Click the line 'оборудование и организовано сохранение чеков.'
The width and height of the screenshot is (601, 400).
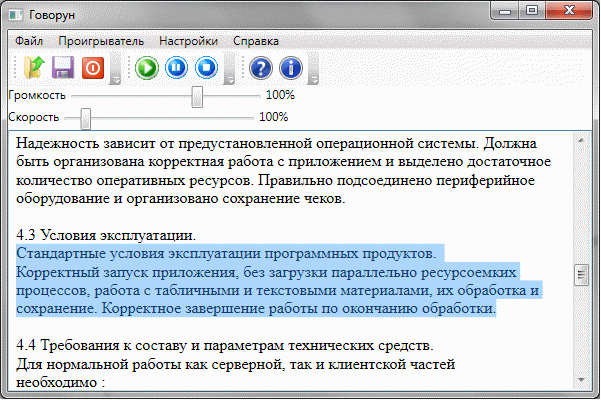click(x=181, y=198)
